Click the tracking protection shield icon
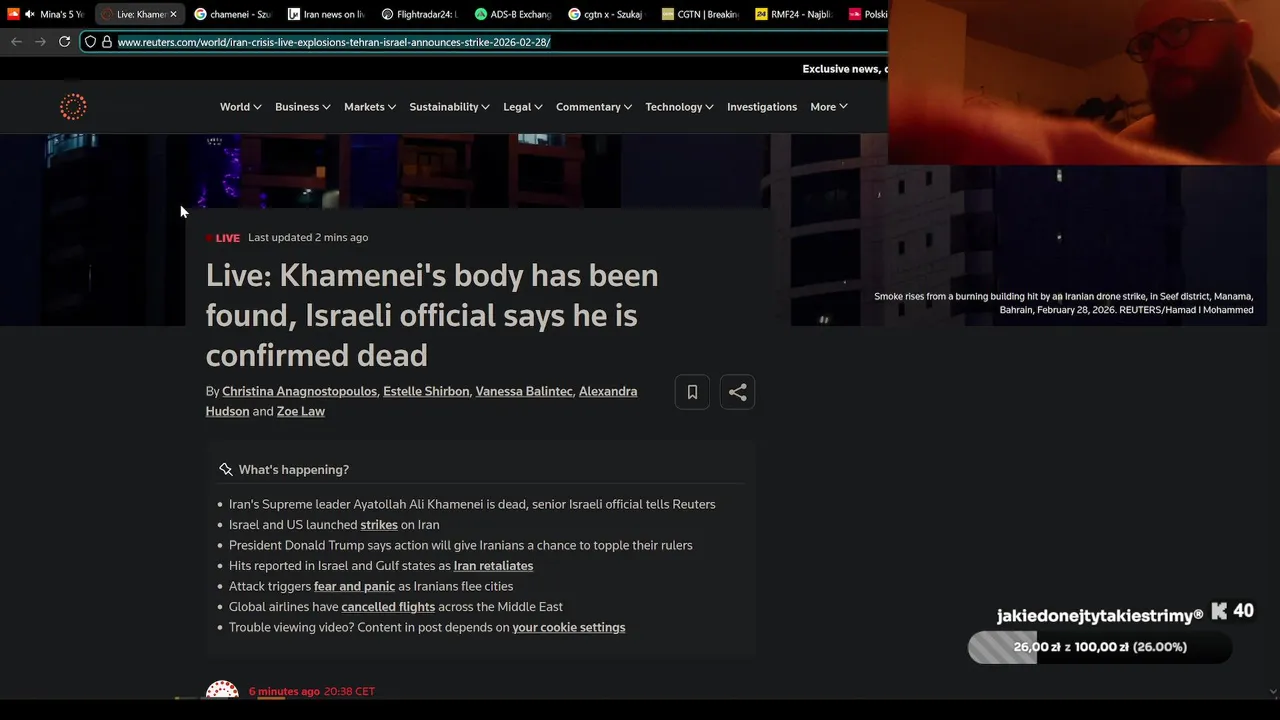 point(90,42)
